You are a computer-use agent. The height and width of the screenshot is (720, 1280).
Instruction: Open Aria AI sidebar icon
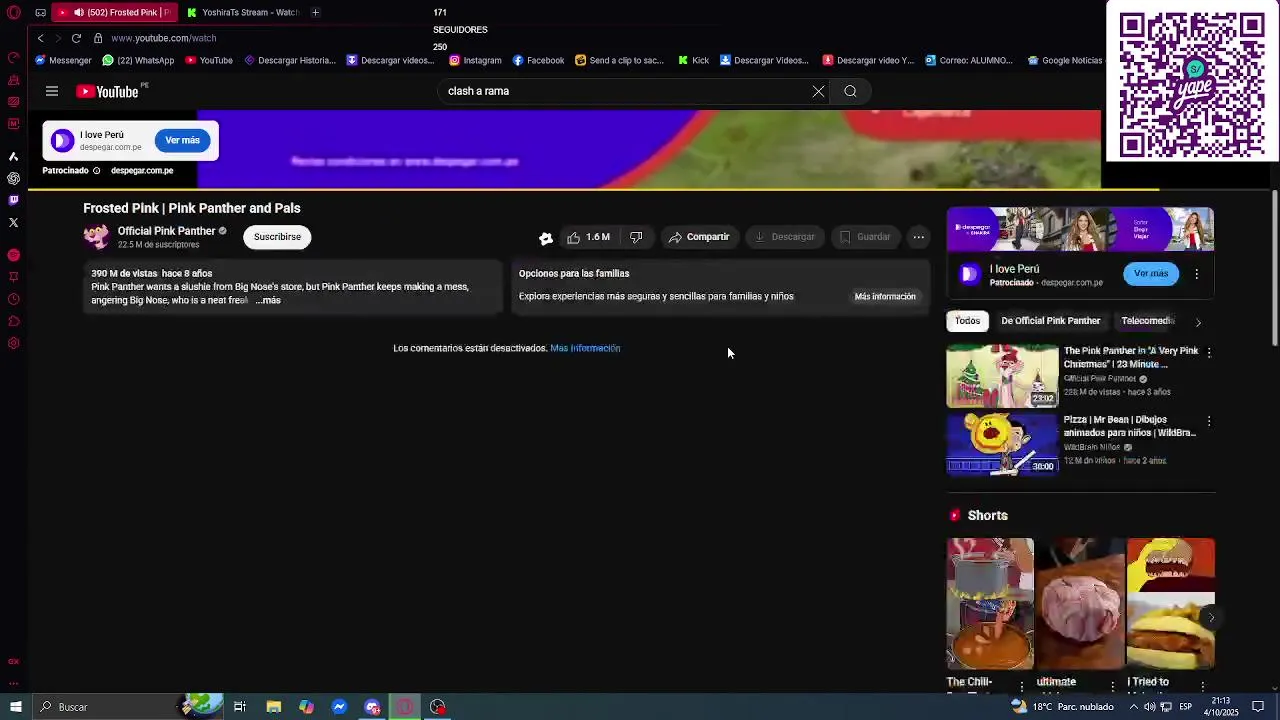(x=13, y=156)
